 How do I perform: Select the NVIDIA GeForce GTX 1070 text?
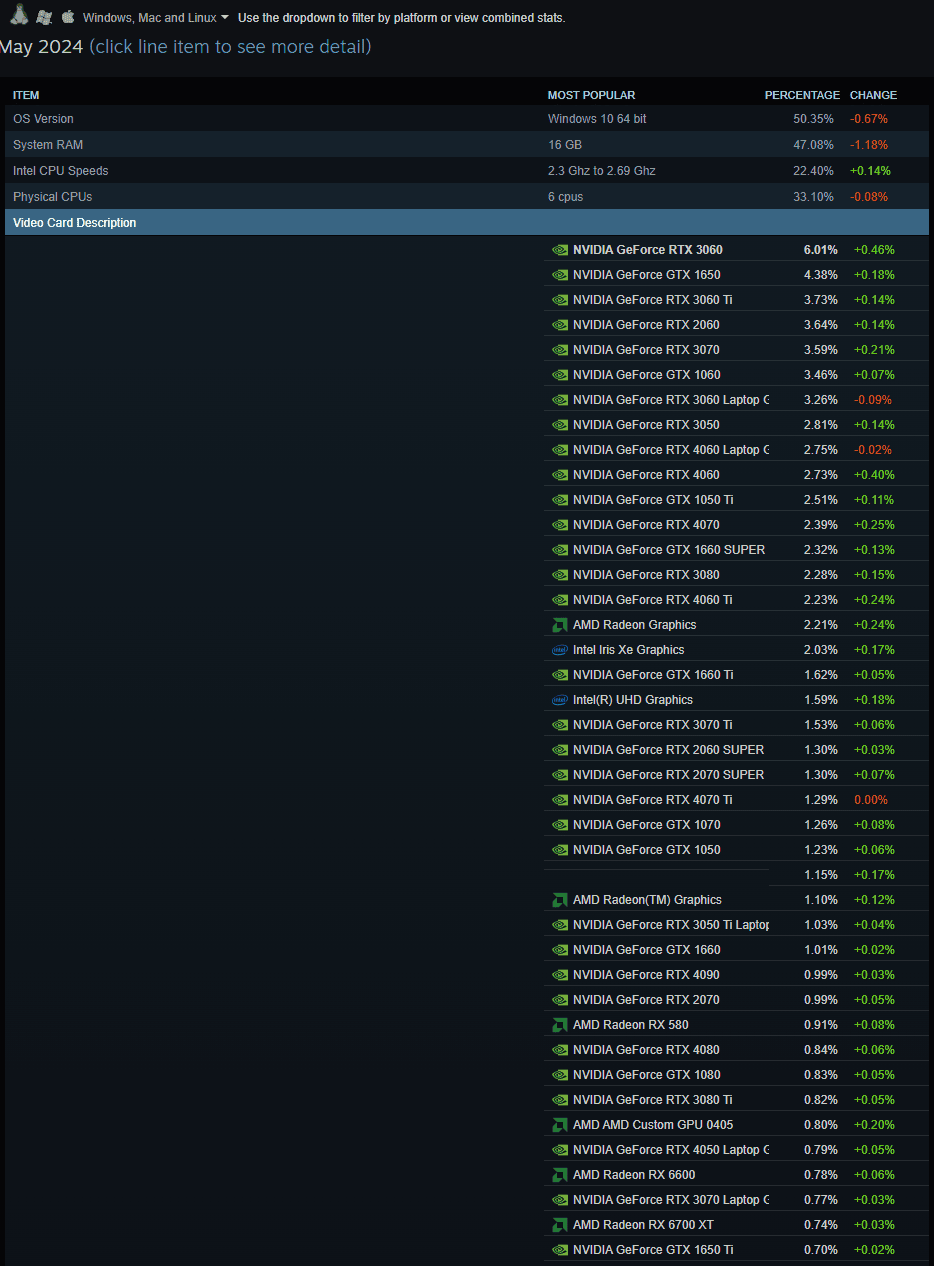click(x=647, y=825)
